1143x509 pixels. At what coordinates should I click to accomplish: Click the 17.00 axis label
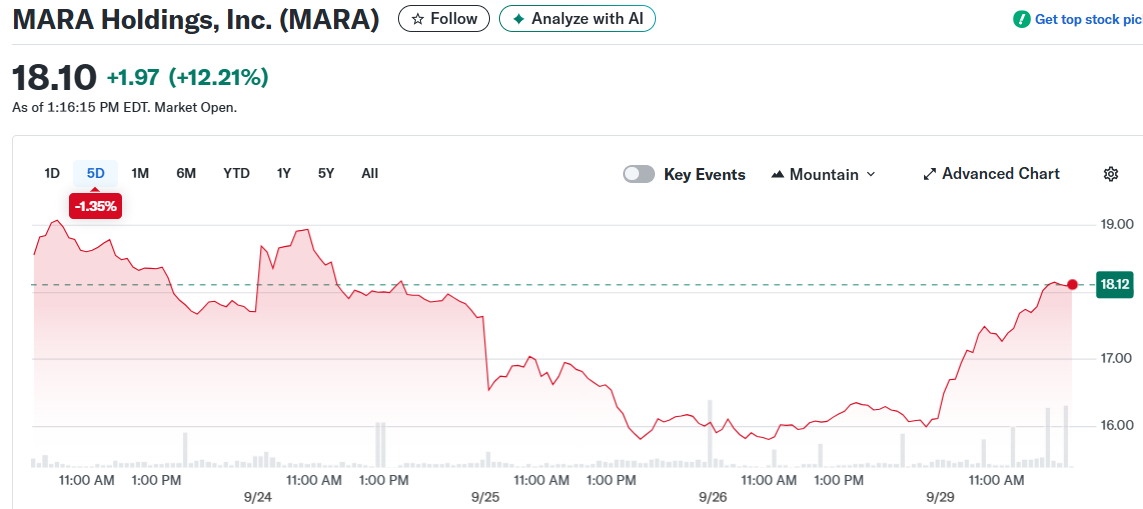[x=1116, y=358]
